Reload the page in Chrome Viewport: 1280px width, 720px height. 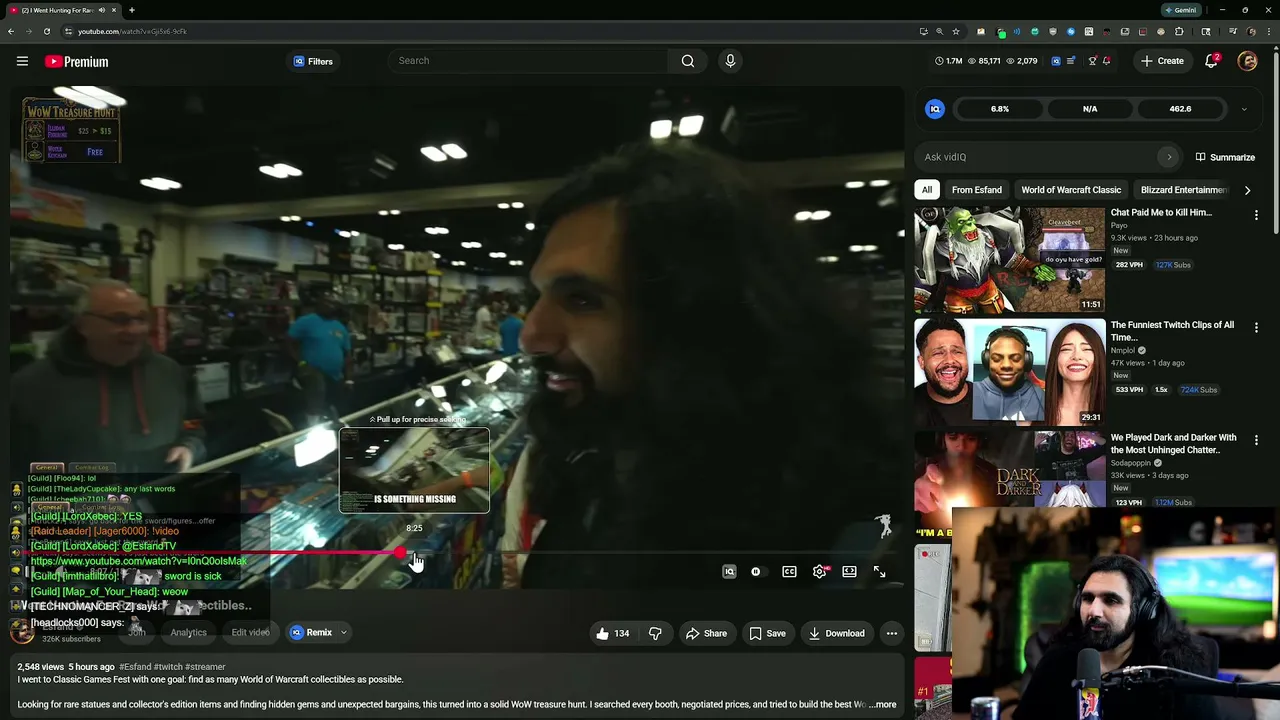pos(46,31)
